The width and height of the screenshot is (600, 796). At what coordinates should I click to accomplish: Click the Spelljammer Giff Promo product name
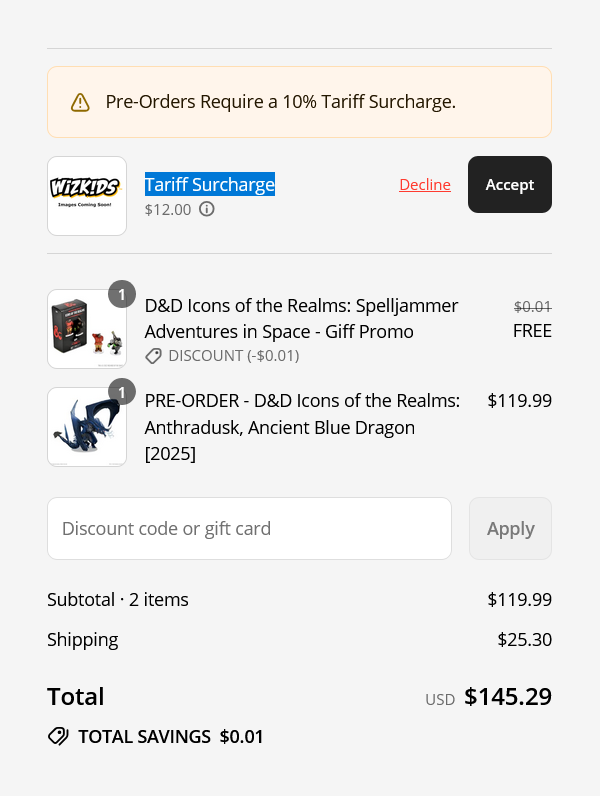pyautogui.click(x=302, y=318)
